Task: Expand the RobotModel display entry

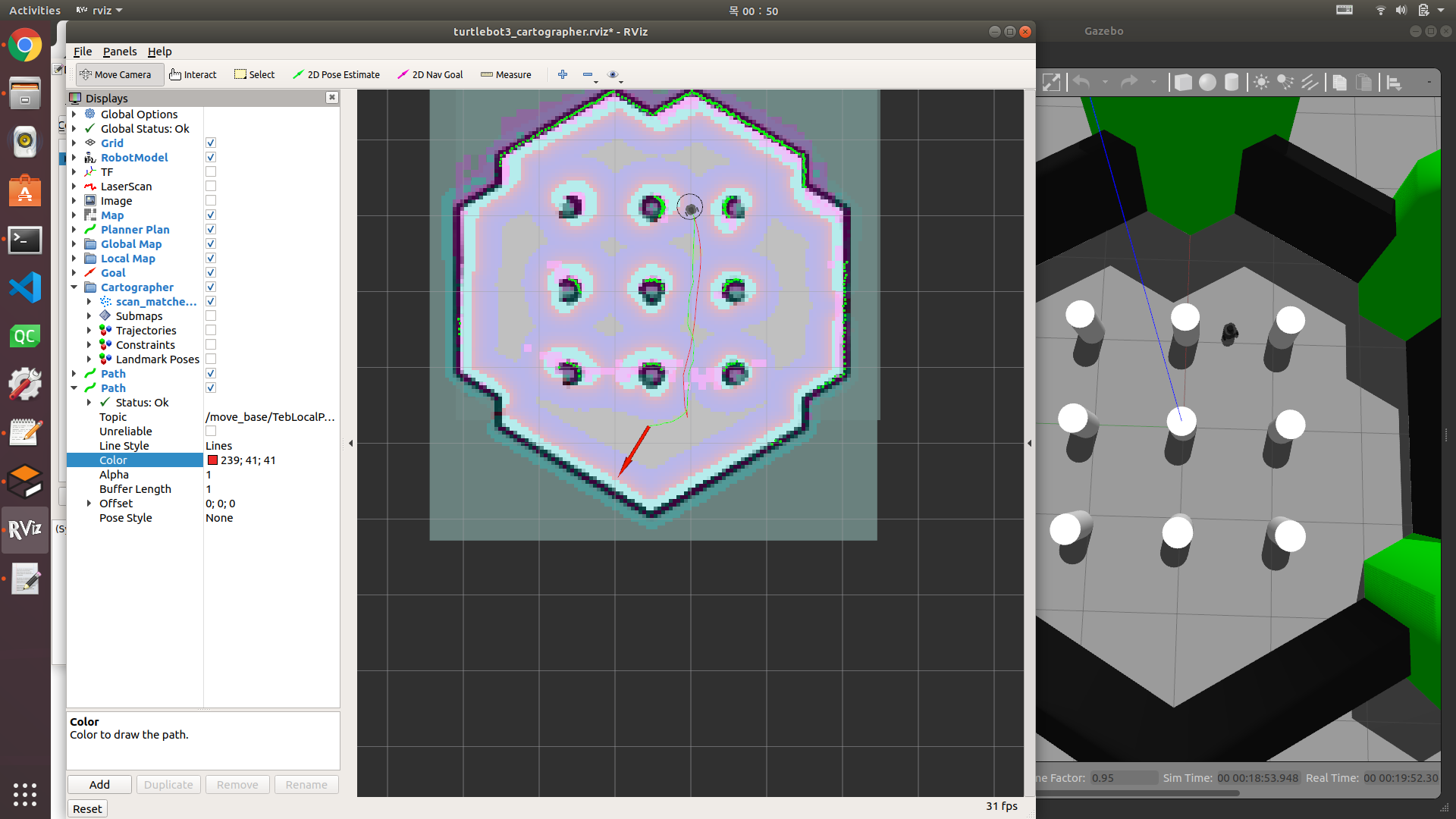Action: point(74,157)
